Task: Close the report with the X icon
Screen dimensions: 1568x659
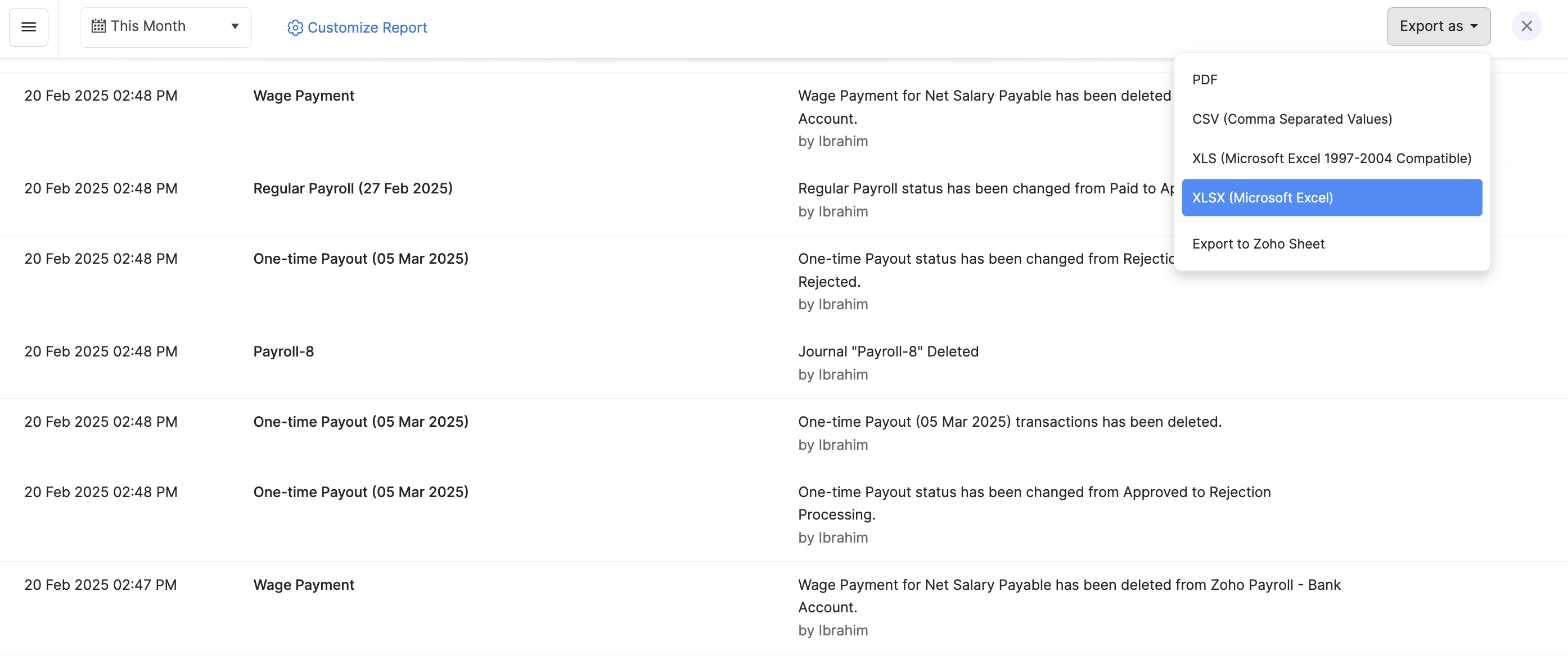Action: click(1526, 26)
